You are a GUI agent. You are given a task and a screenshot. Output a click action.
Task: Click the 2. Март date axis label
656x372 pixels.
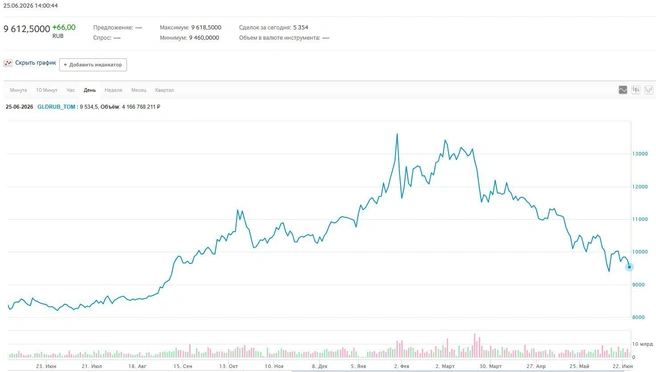tap(445, 366)
